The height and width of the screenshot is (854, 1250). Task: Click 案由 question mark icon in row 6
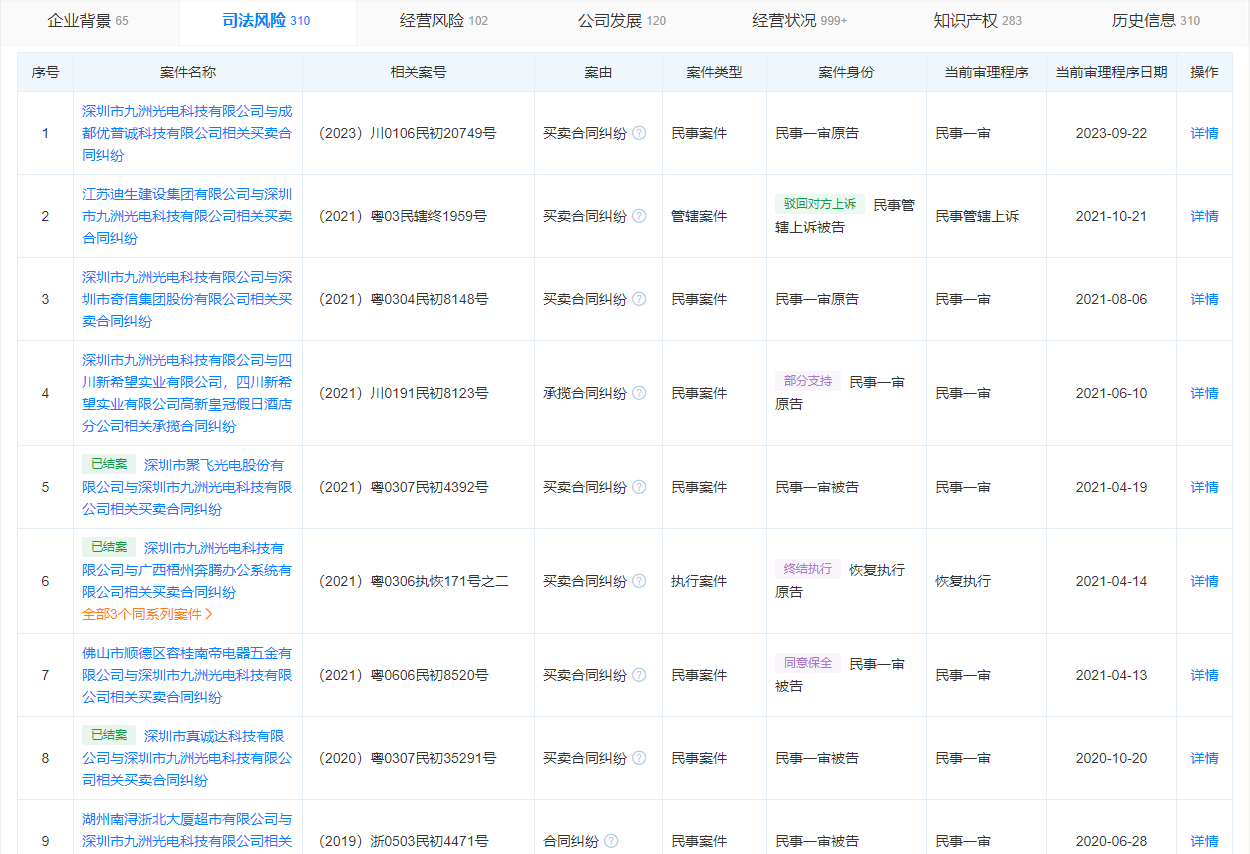[639, 581]
